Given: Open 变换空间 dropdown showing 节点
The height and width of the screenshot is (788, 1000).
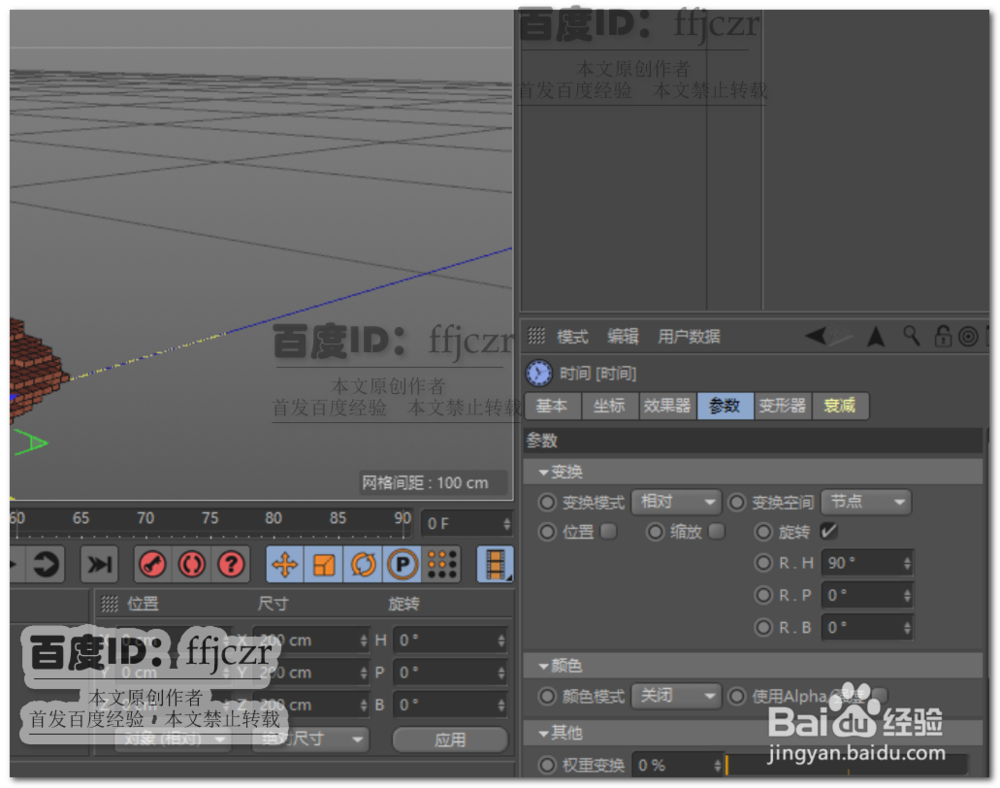Looking at the screenshot, I should pyautogui.click(x=866, y=502).
